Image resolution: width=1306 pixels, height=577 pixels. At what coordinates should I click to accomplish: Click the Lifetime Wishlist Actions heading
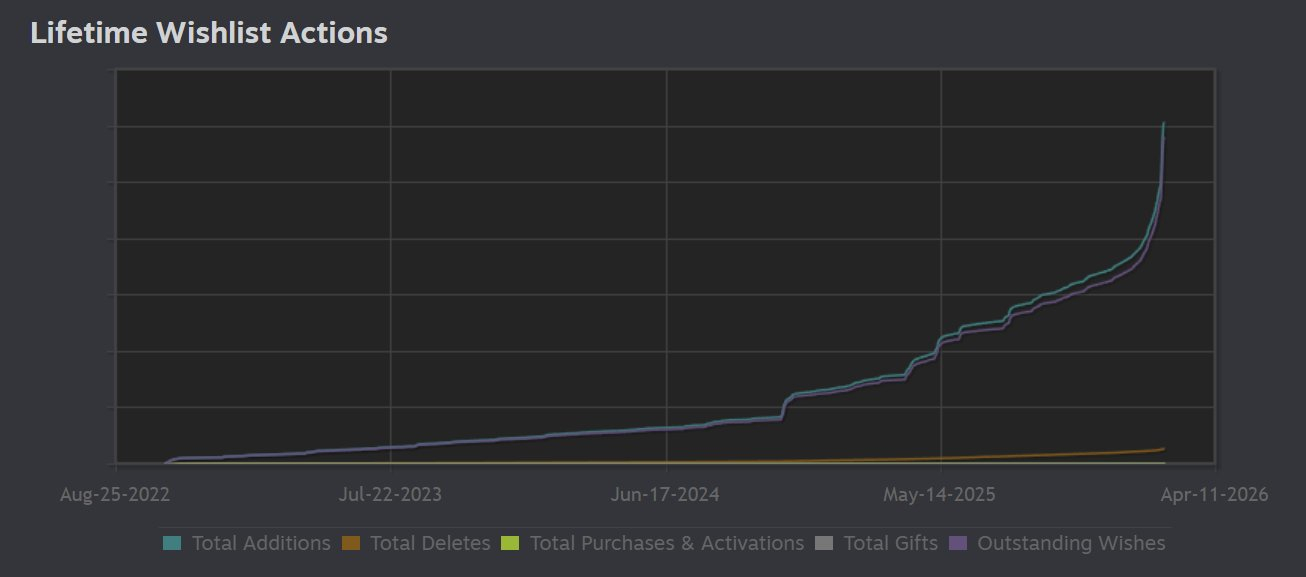(x=209, y=33)
